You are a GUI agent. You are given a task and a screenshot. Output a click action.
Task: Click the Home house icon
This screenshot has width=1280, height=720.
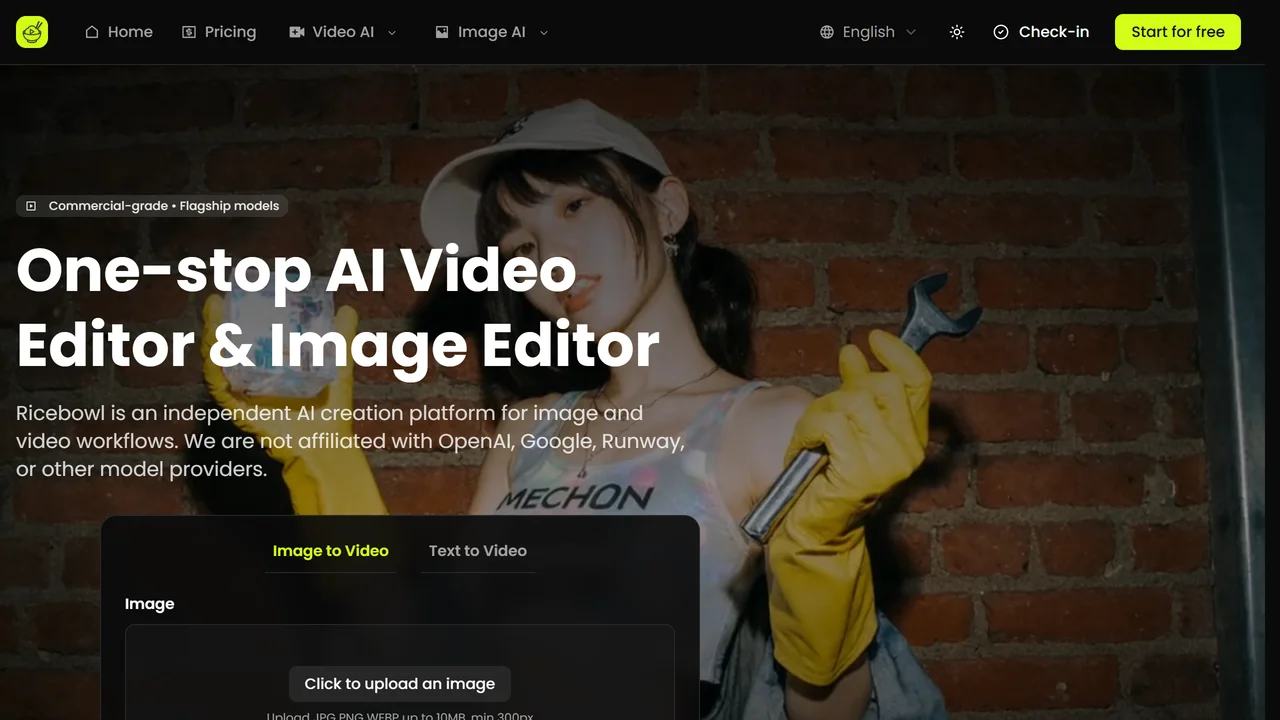(x=92, y=32)
